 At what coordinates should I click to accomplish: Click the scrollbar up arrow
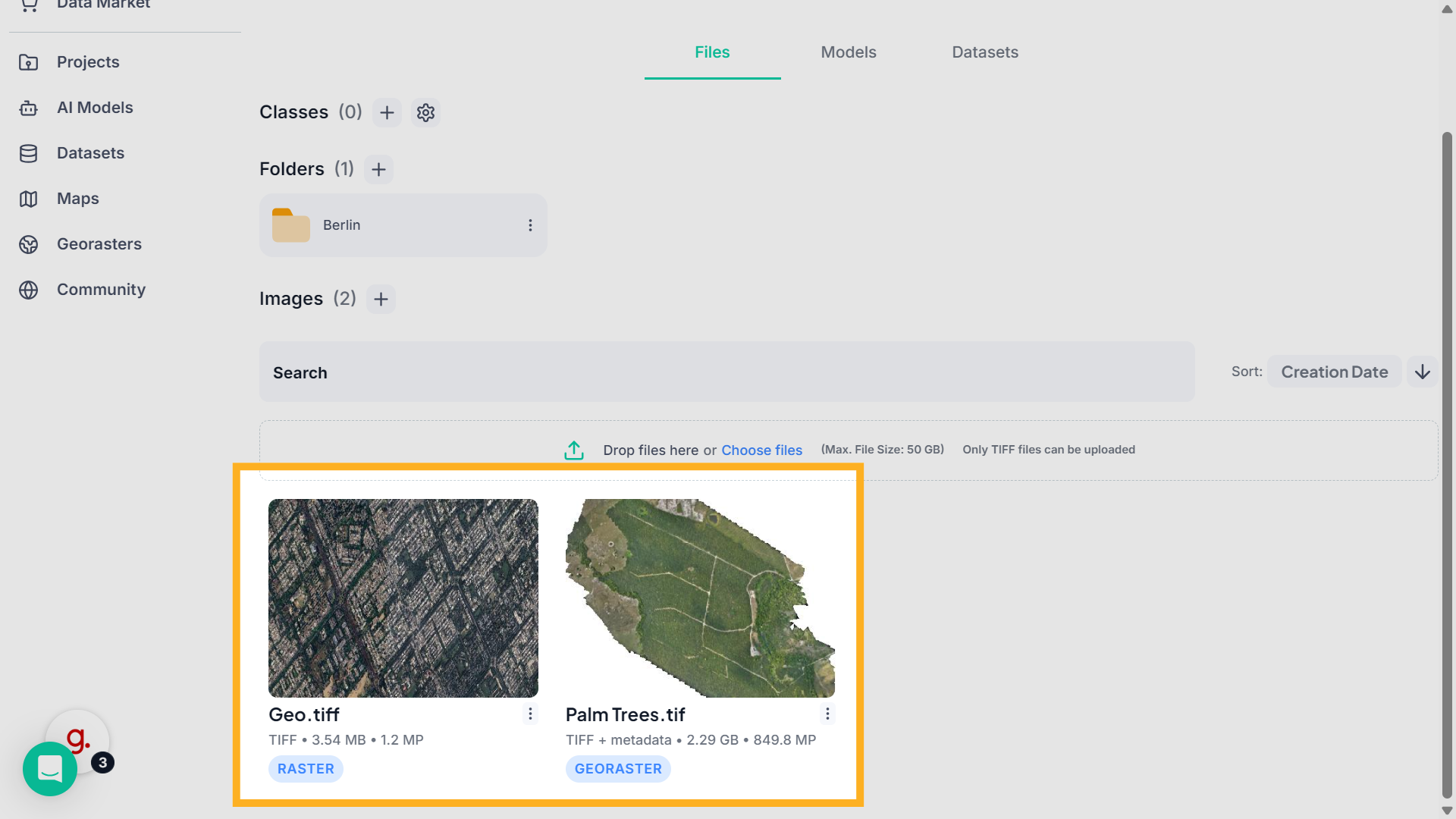(x=1447, y=9)
